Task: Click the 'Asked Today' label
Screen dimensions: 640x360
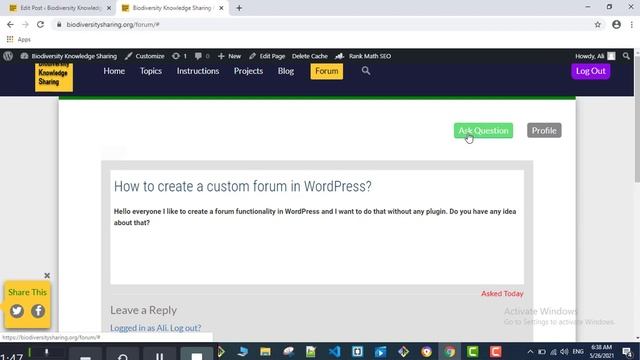Action: (502, 293)
